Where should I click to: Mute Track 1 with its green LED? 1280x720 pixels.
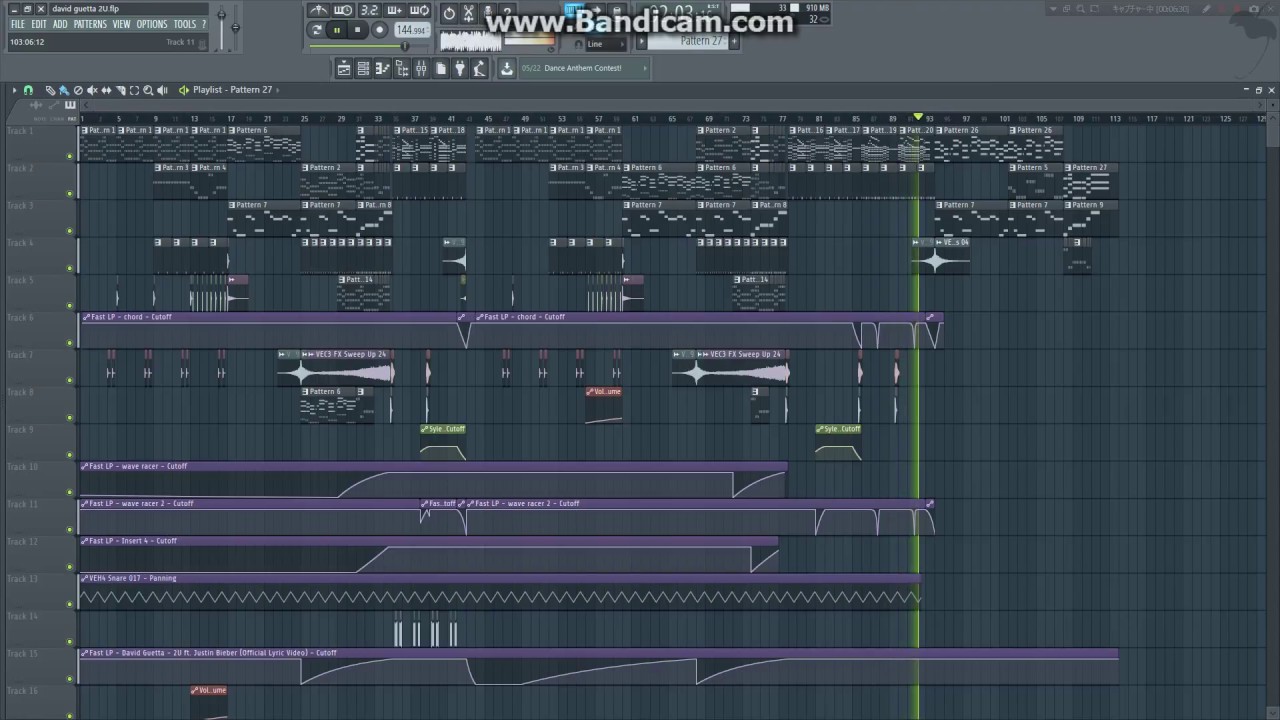coord(69,156)
